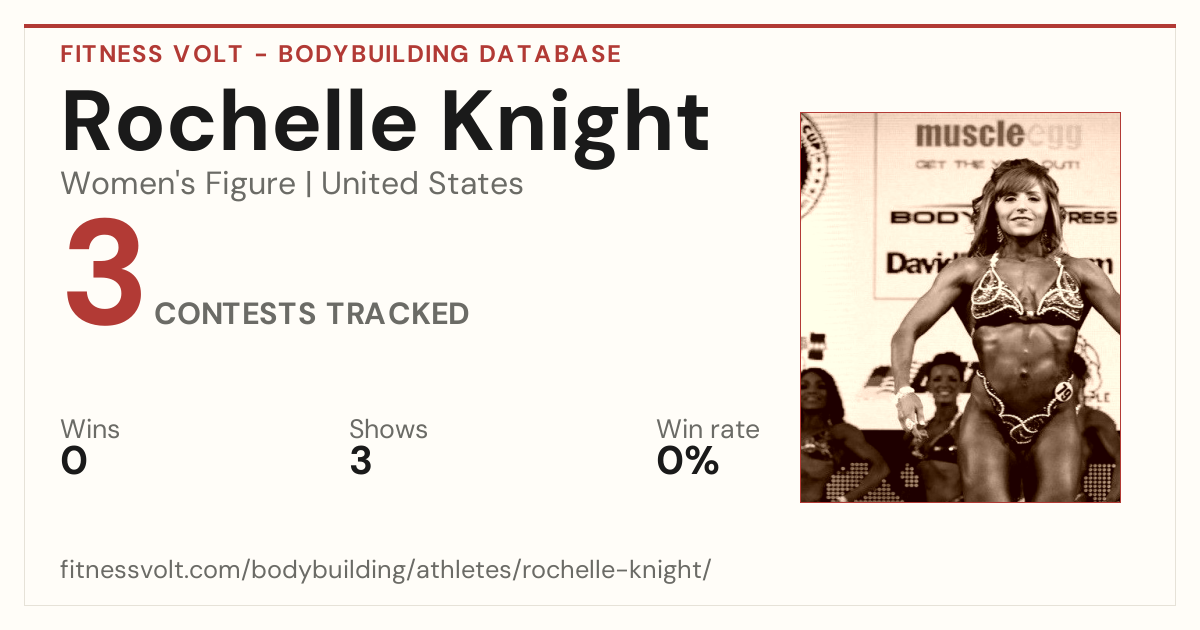
Task: Click the David sponsor text in photo
Action: coord(918,263)
